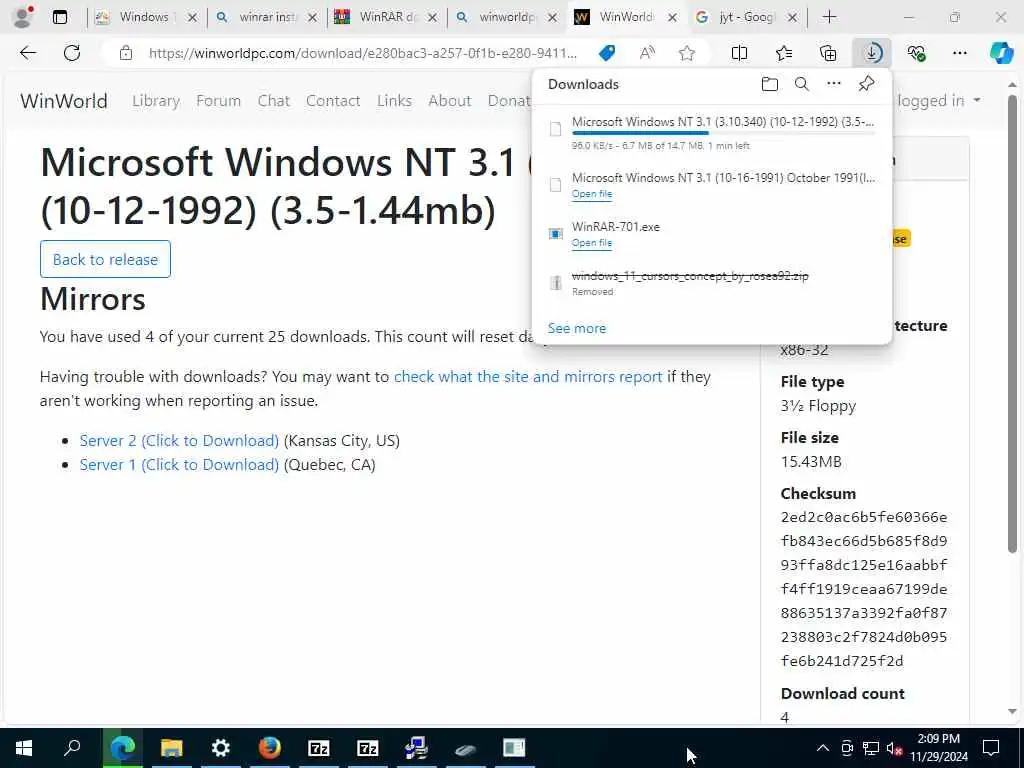Open the notification center icon
This screenshot has height=768, width=1024.
pyautogui.click(x=991, y=748)
